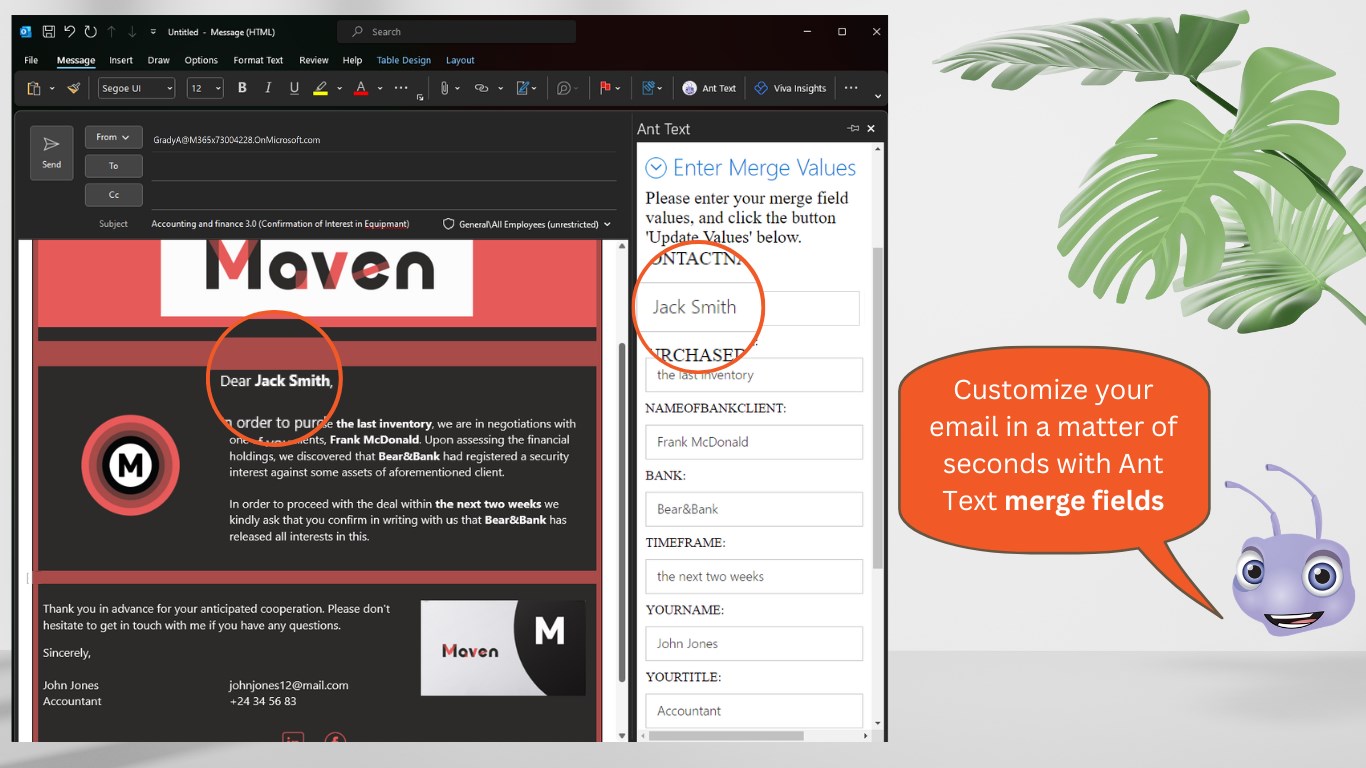1366x768 pixels.
Task: Open the General\All Employees sensitivity dropdown
Action: click(x=527, y=224)
